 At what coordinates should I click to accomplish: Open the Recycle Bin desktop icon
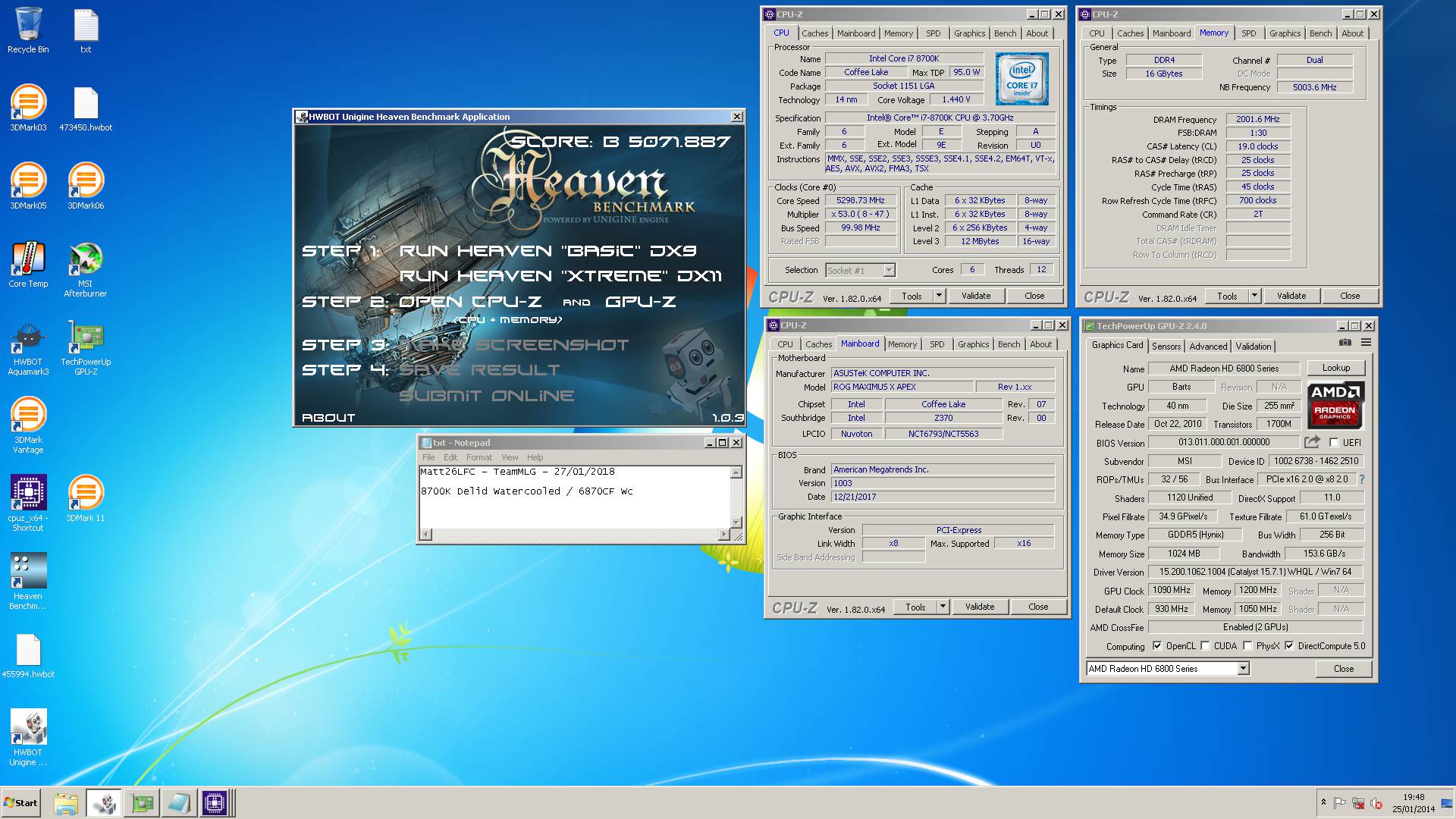tap(28, 31)
